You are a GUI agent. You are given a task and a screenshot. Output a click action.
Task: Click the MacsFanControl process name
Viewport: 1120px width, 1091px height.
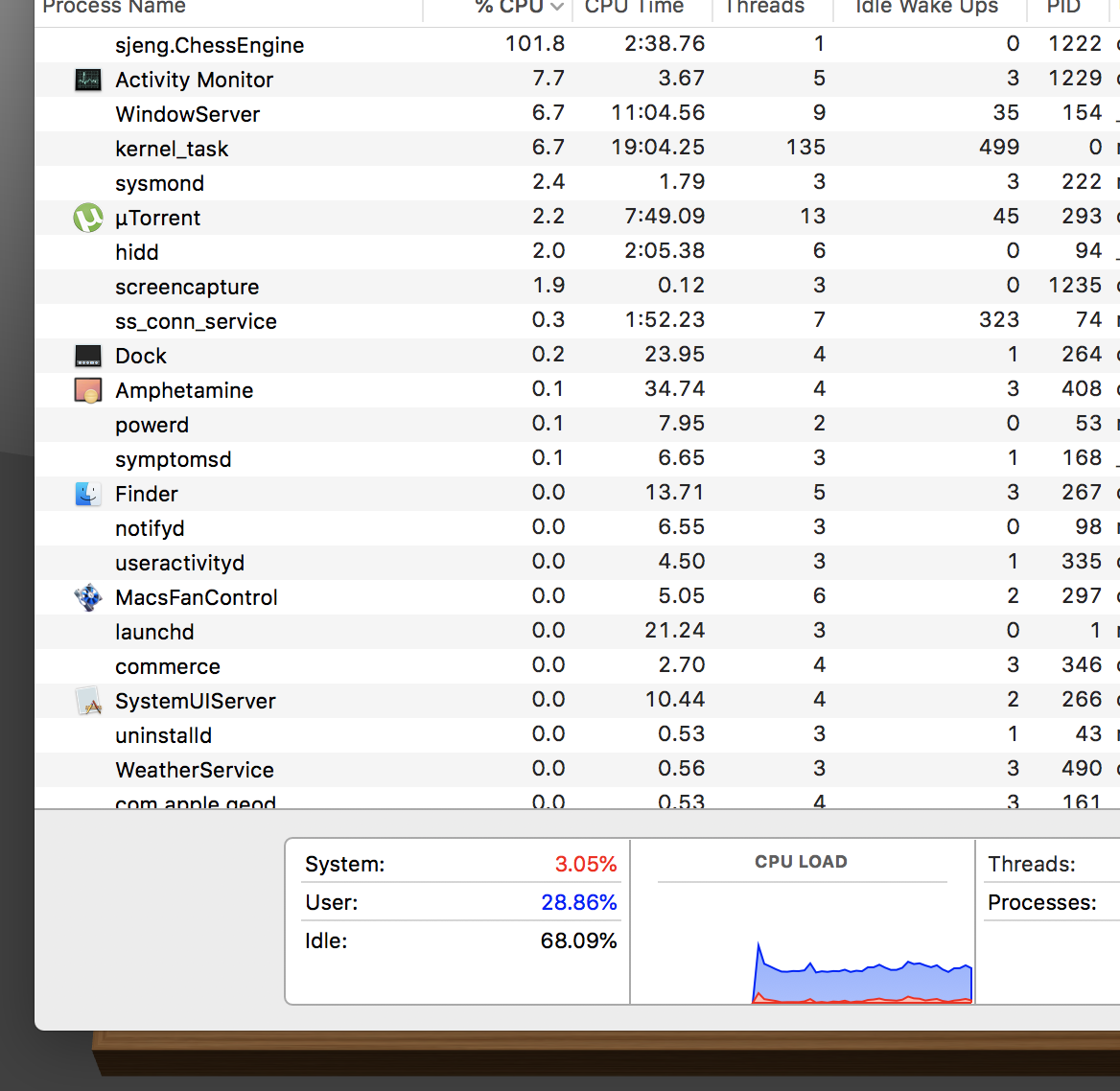tap(197, 597)
